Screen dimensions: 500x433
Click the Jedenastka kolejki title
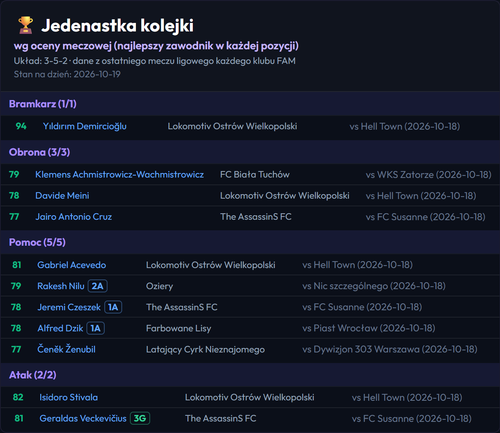tap(117, 25)
